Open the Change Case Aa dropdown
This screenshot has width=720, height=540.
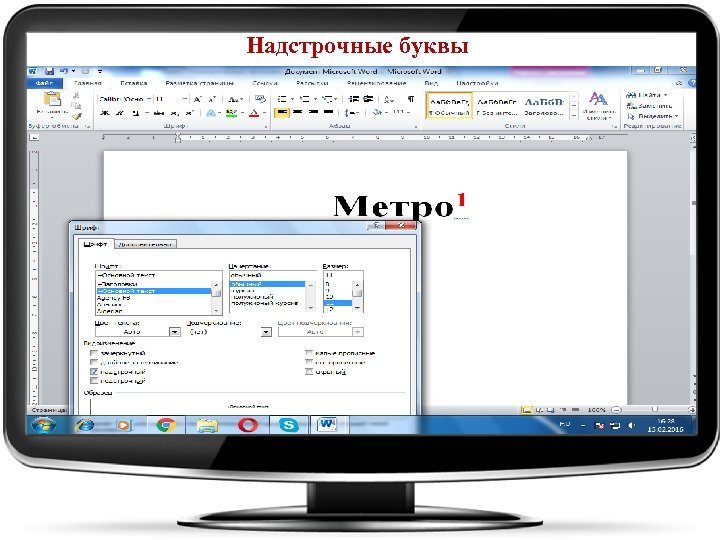235,99
